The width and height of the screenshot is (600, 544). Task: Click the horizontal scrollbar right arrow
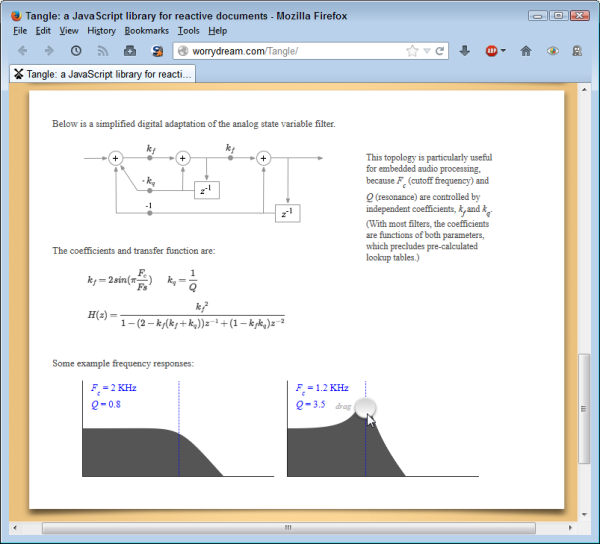[570, 528]
